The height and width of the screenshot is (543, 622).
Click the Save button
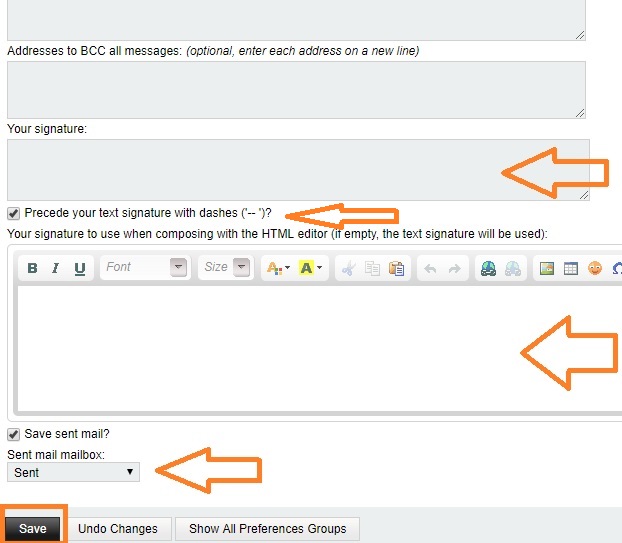(x=33, y=529)
